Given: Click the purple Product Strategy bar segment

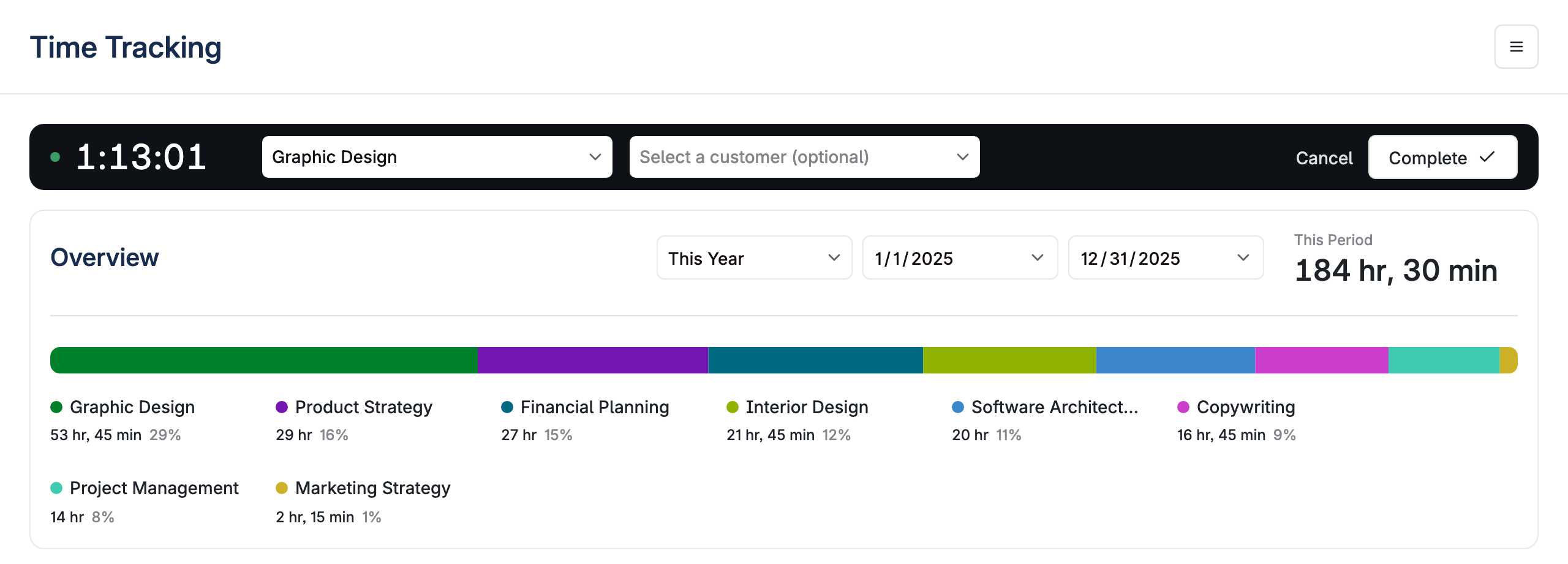Looking at the screenshot, I should (593, 360).
